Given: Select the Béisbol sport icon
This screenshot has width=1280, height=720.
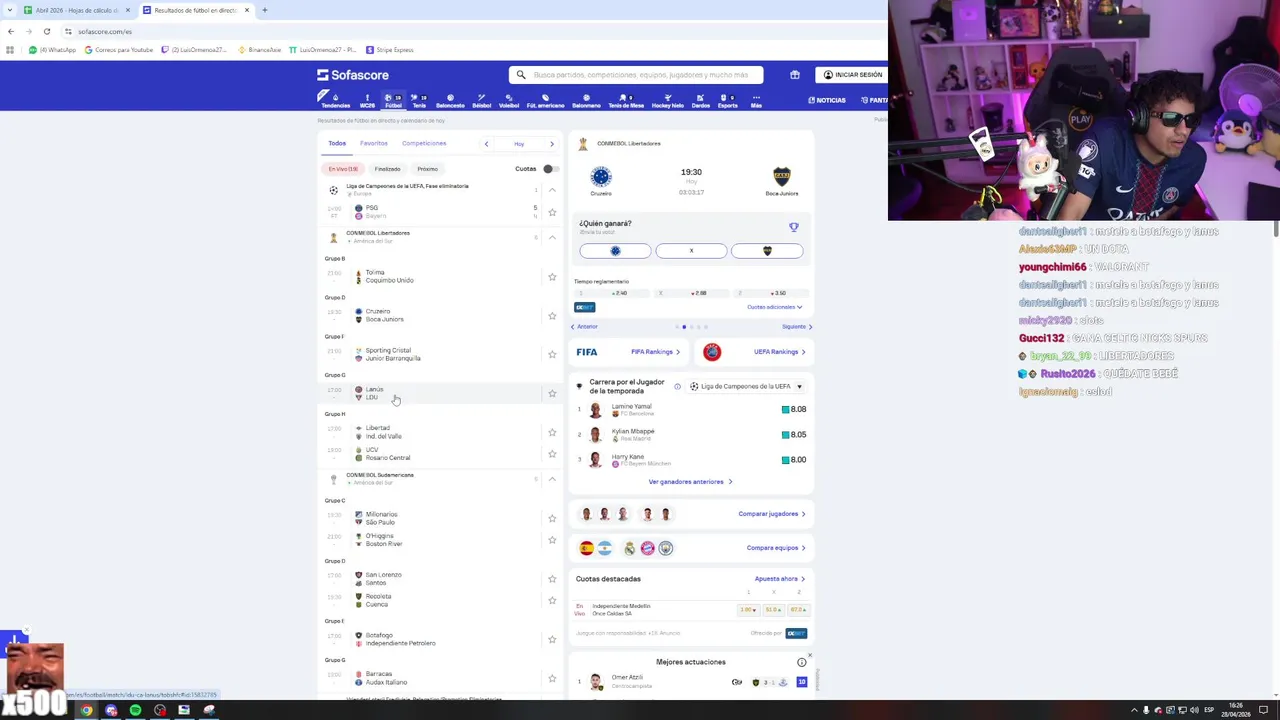Looking at the screenshot, I should pos(482,101).
